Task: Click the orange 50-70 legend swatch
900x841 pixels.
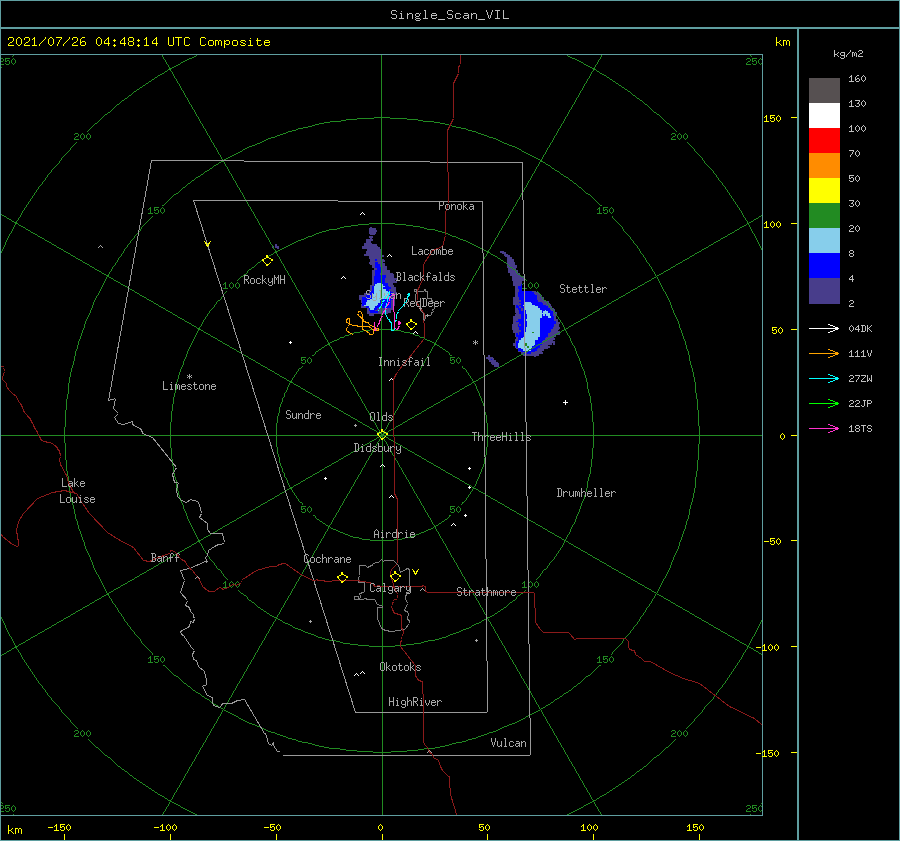Action: tap(824, 166)
